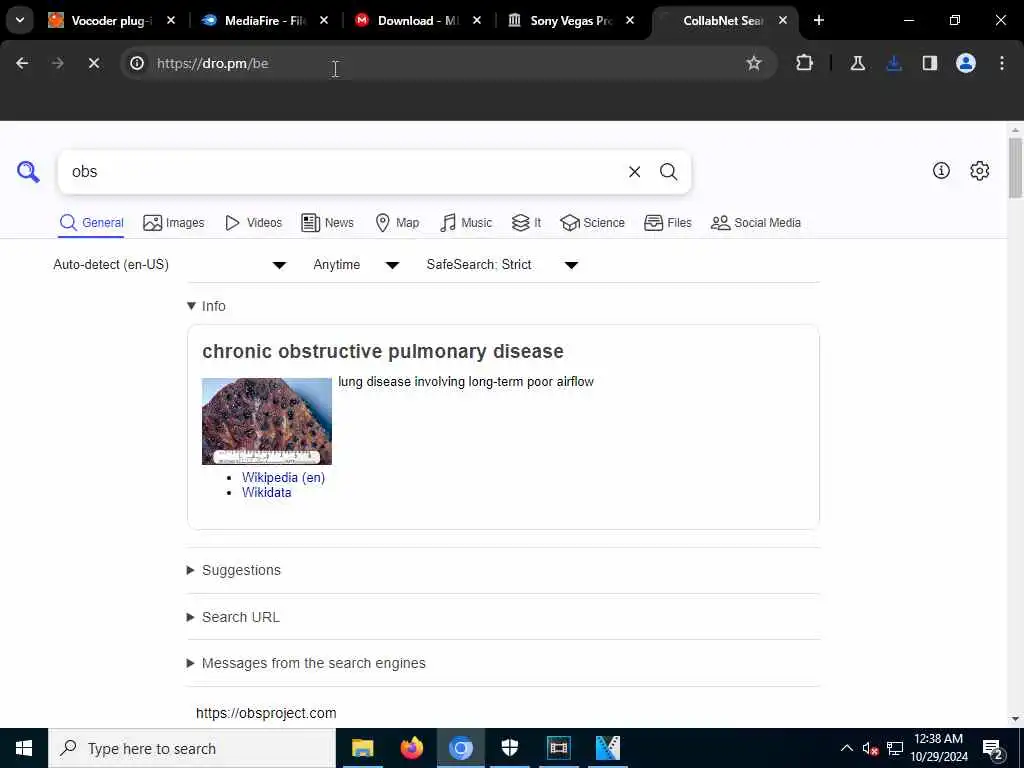Viewport: 1024px width, 768px height.
Task: Collapse the Info section
Action: [206, 306]
